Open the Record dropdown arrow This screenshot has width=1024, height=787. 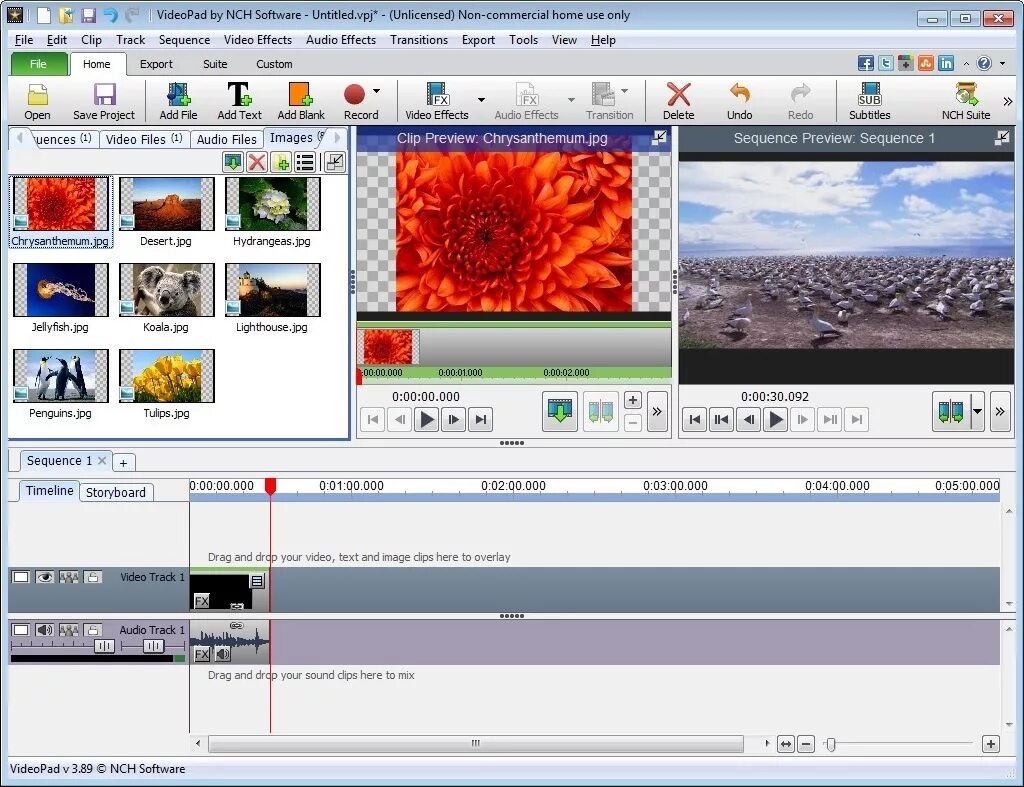pos(376,91)
